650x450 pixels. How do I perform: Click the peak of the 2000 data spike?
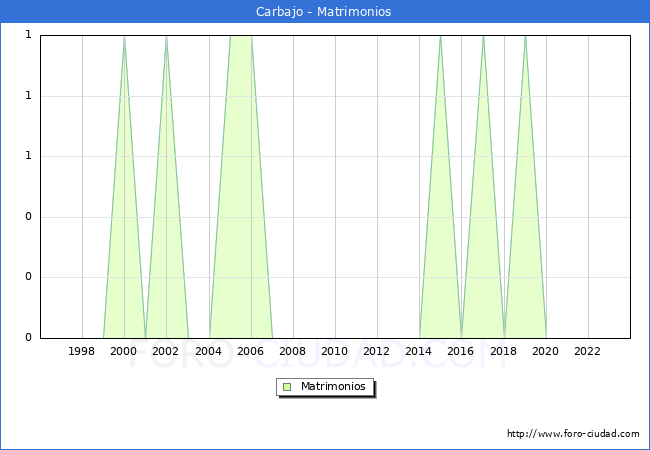tap(124, 37)
